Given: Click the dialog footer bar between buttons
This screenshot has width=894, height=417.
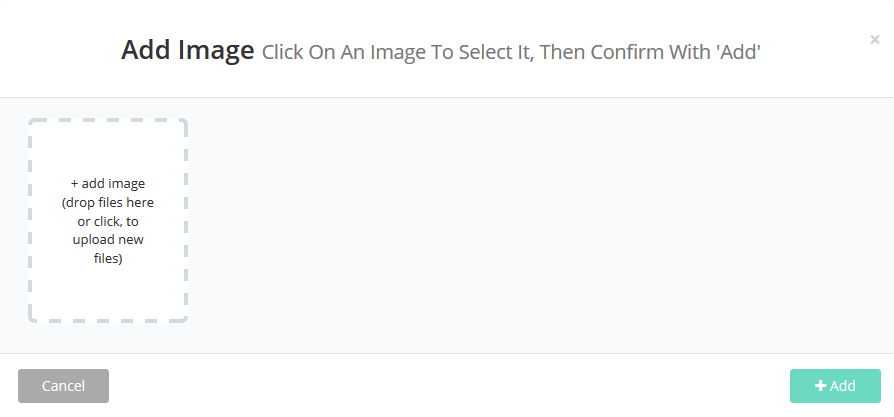Looking at the screenshot, I should pyautogui.click(x=450, y=386).
